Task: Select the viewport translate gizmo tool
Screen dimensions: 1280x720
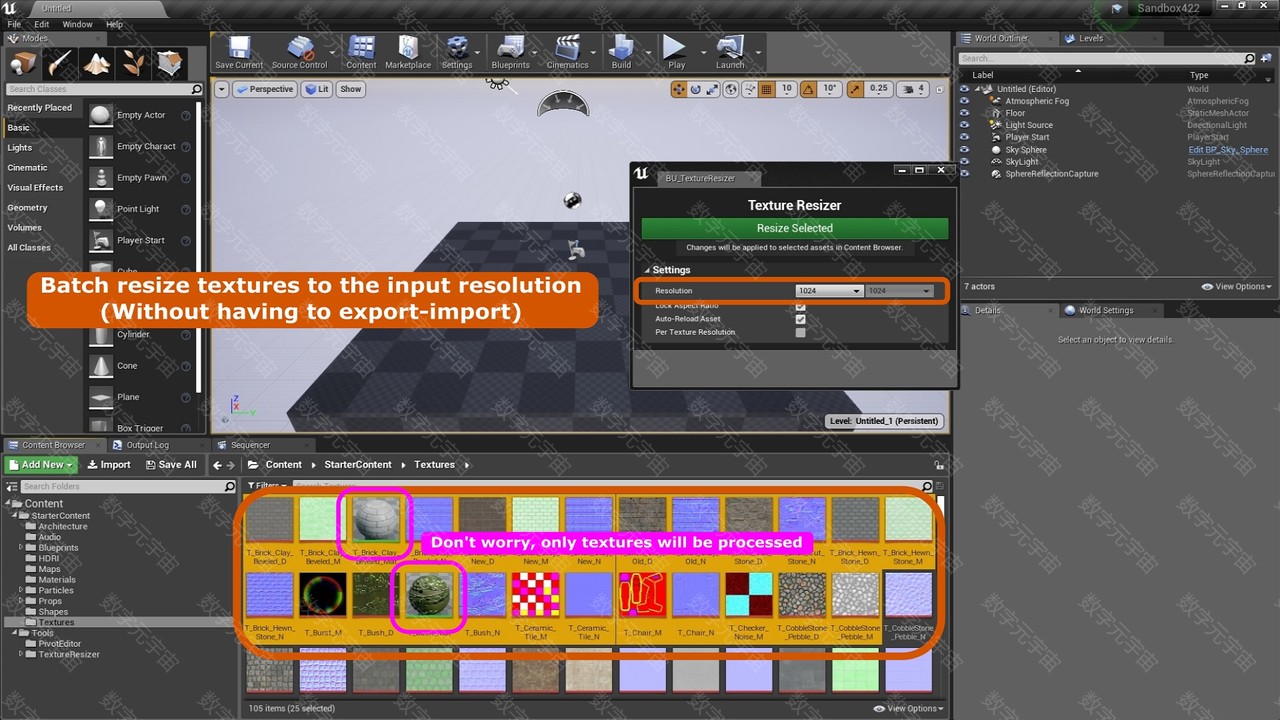Action: point(679,89)
